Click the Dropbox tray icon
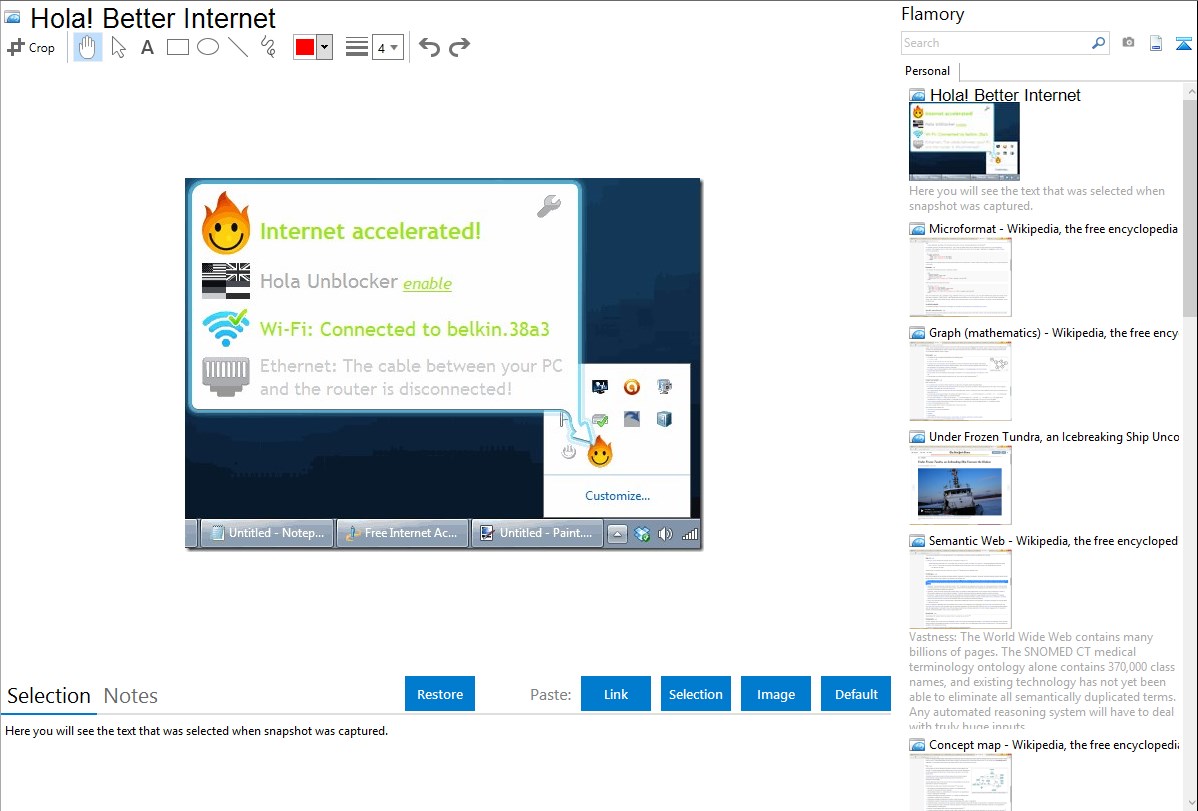This screenshot has height=811, width=1198. tap(642, 534)
